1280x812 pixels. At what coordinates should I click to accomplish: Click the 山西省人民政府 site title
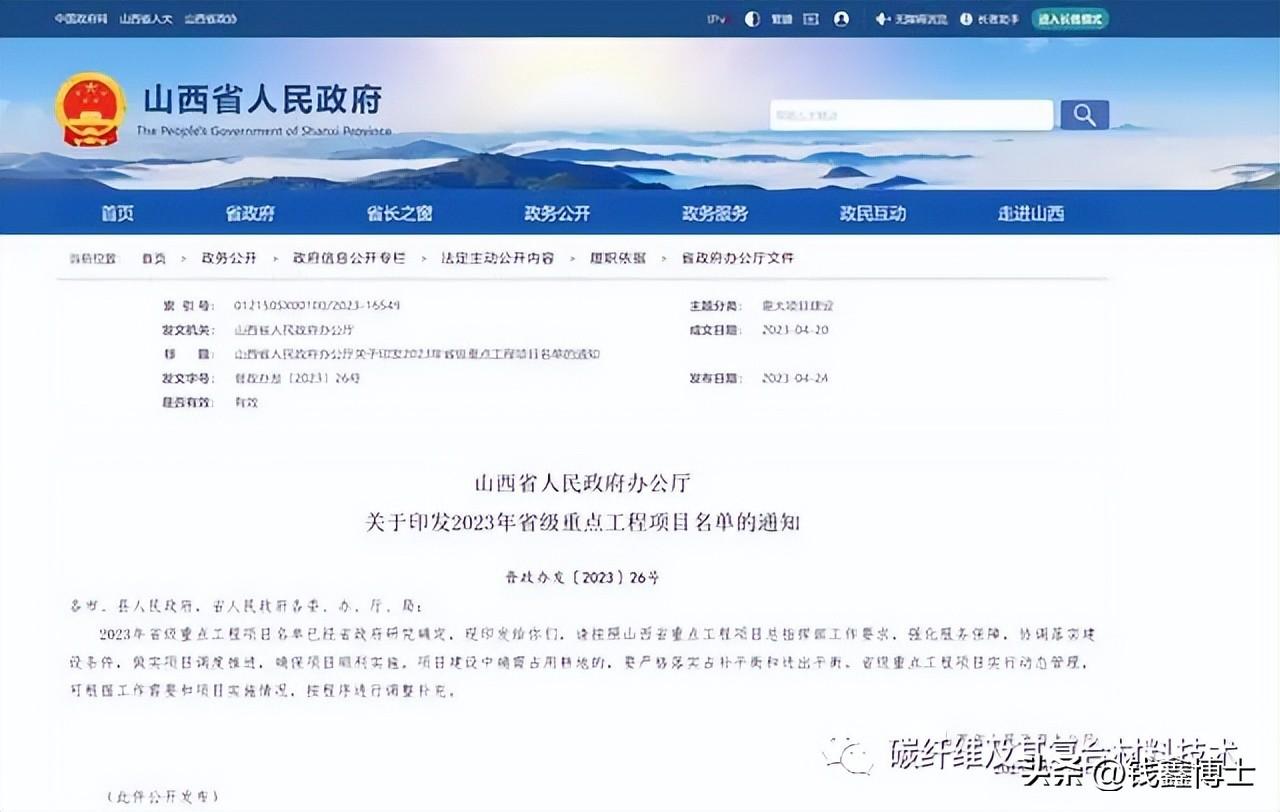coord(263,100)
